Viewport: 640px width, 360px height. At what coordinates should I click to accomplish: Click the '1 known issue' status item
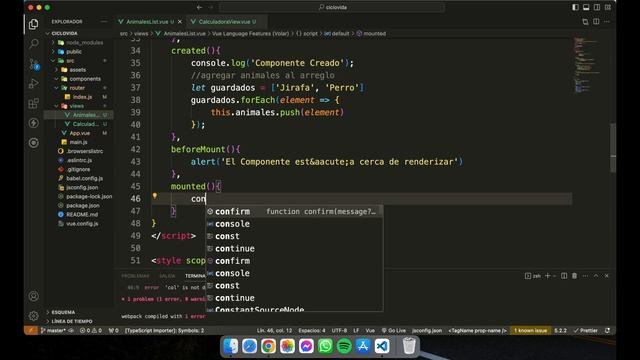point(530,331)
